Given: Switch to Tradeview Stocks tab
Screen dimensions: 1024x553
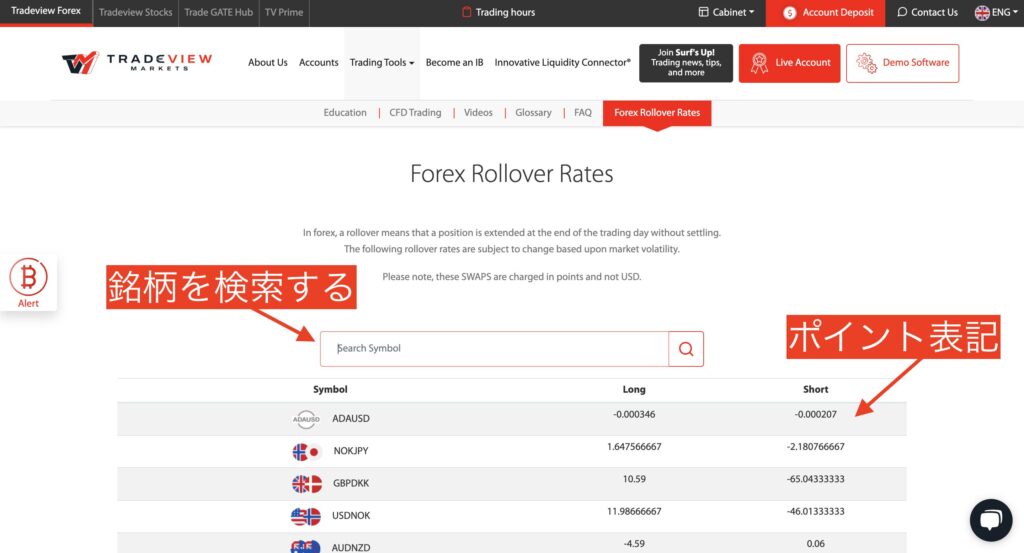Looking at the screenshot, I should tap(135, 12).
